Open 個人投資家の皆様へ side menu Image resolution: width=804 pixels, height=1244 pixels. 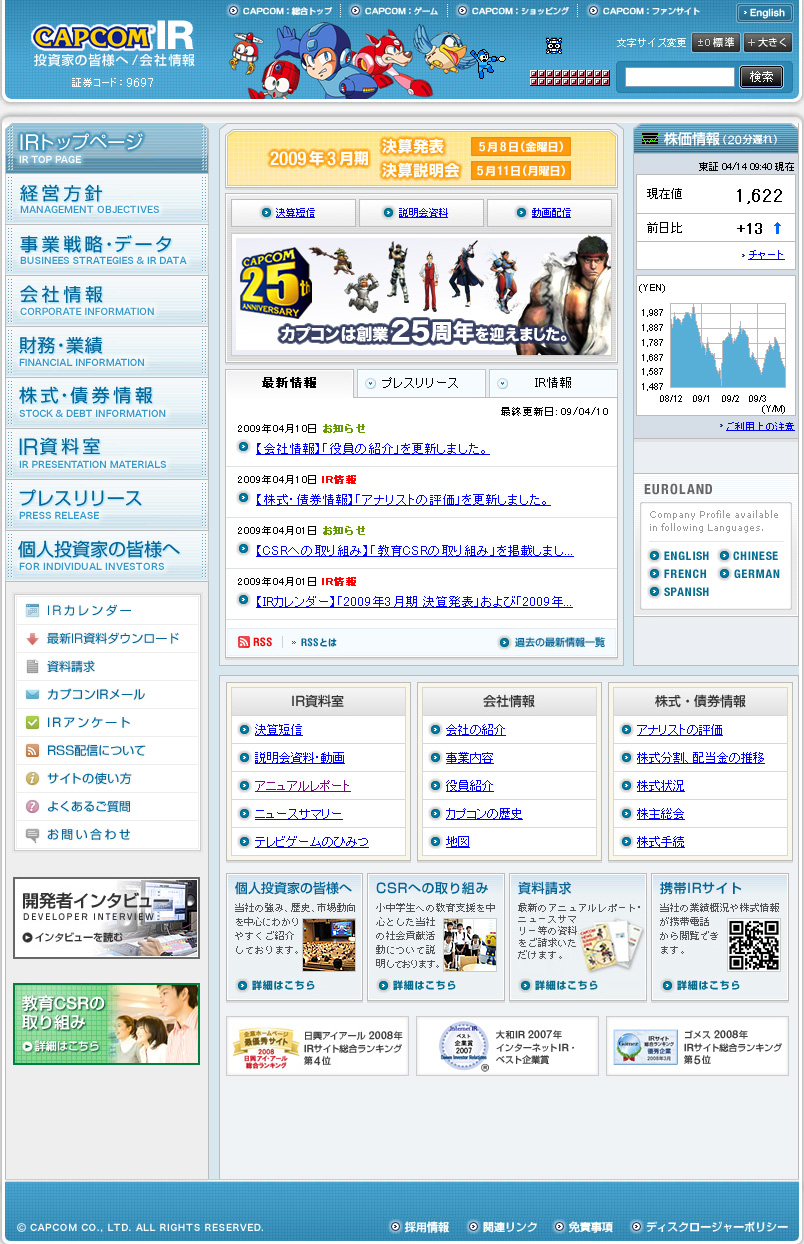tap(107, 556)
